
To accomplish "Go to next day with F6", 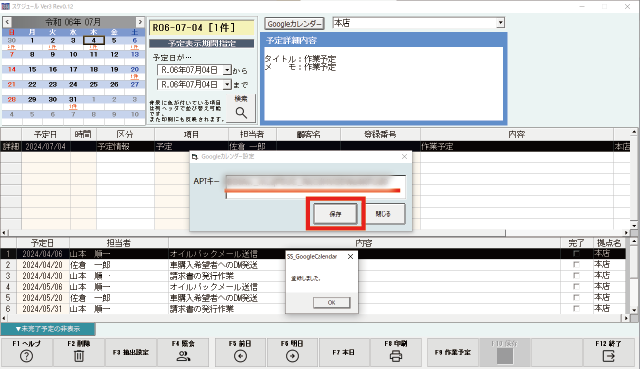I will (x=292, y=351).
